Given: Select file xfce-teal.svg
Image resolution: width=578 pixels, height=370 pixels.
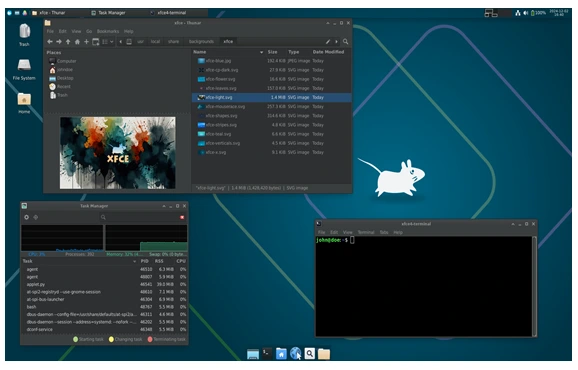Looking at the screenshot, I should point(271,134).
